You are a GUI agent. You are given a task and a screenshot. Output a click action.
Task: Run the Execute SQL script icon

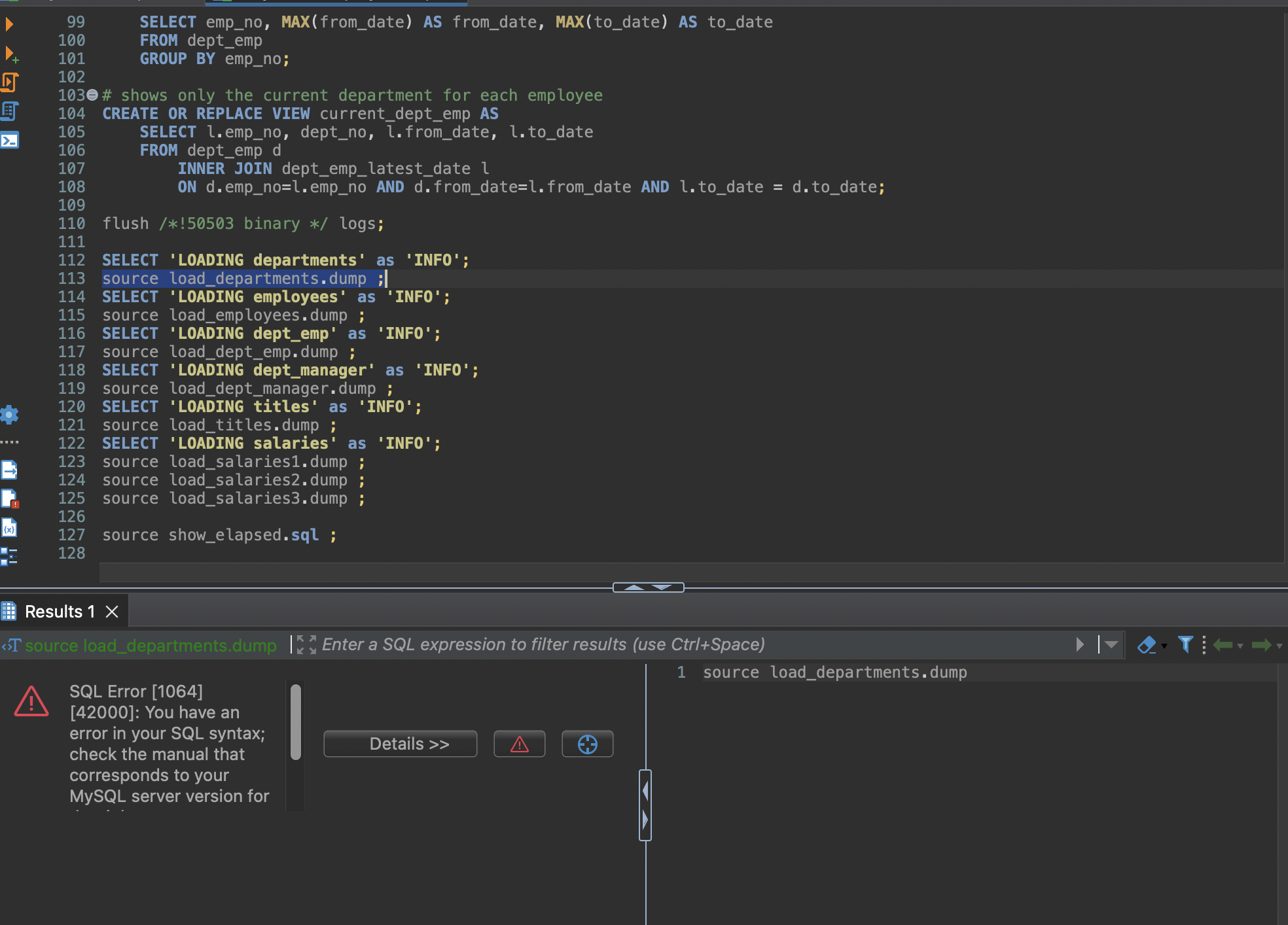pyautogui.click(x=9, y=82)
